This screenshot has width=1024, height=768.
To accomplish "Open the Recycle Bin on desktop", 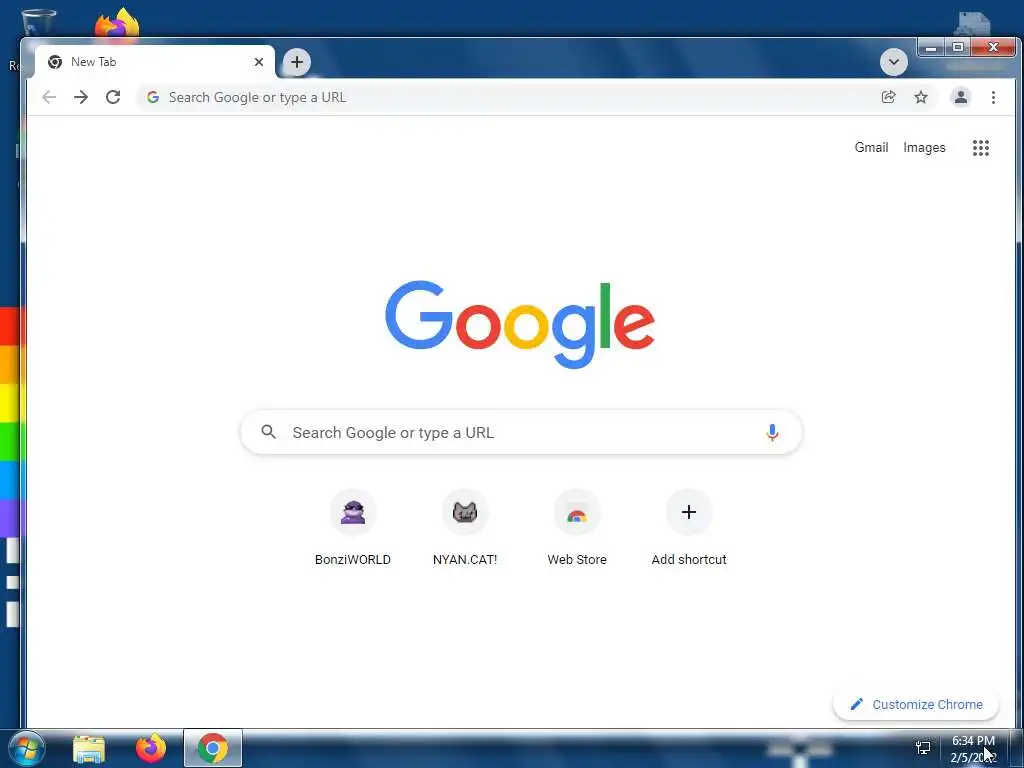I will click(38, 23).
